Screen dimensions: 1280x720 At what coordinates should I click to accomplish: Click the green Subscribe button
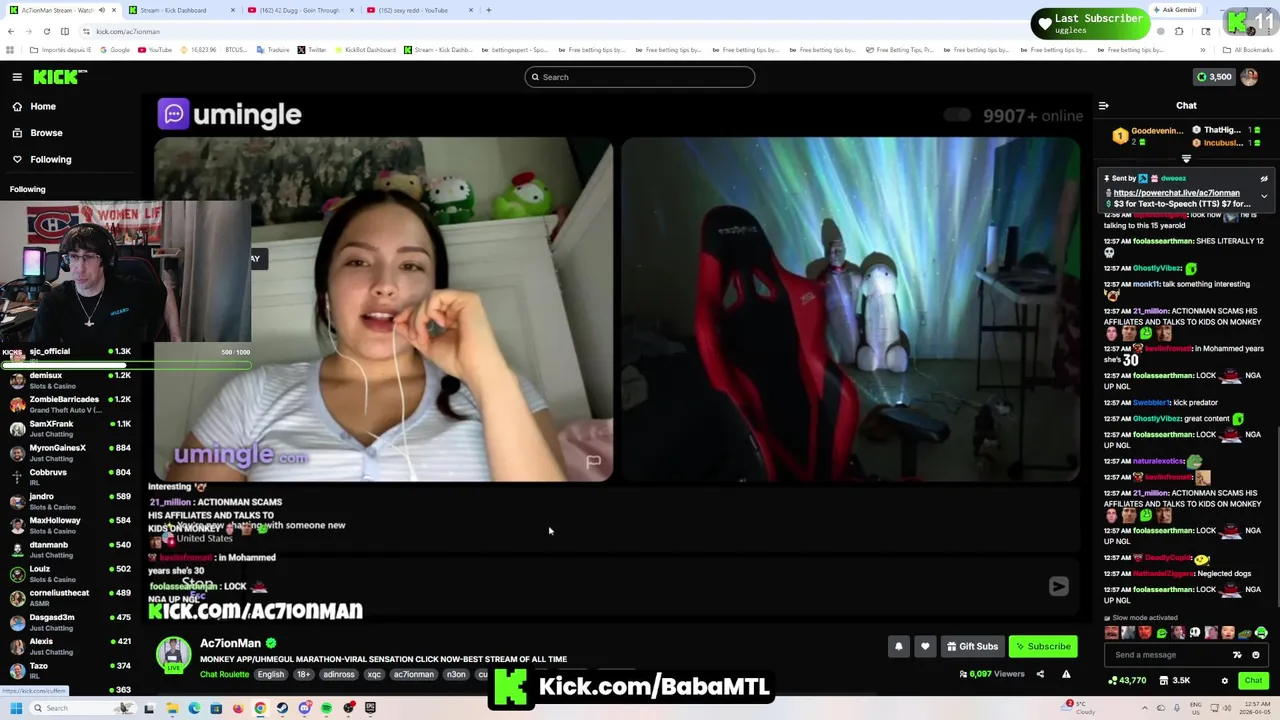pyautogui.click(x=1043, y=646)
